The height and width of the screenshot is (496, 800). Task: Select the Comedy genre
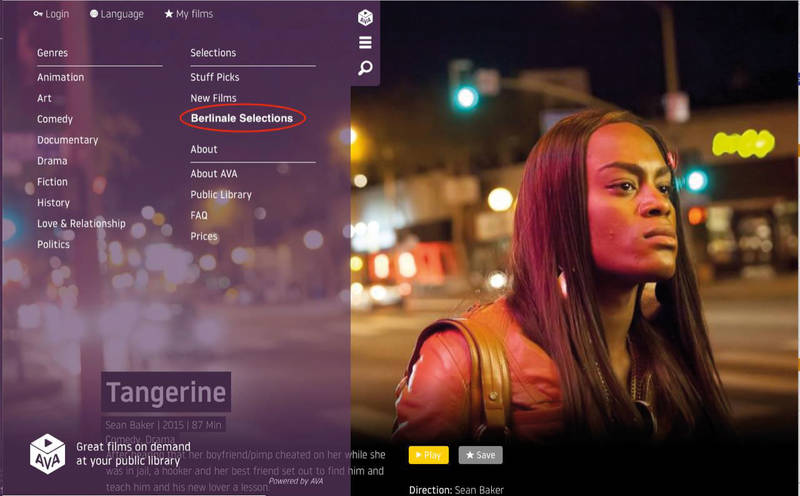(x=55, y=119)
